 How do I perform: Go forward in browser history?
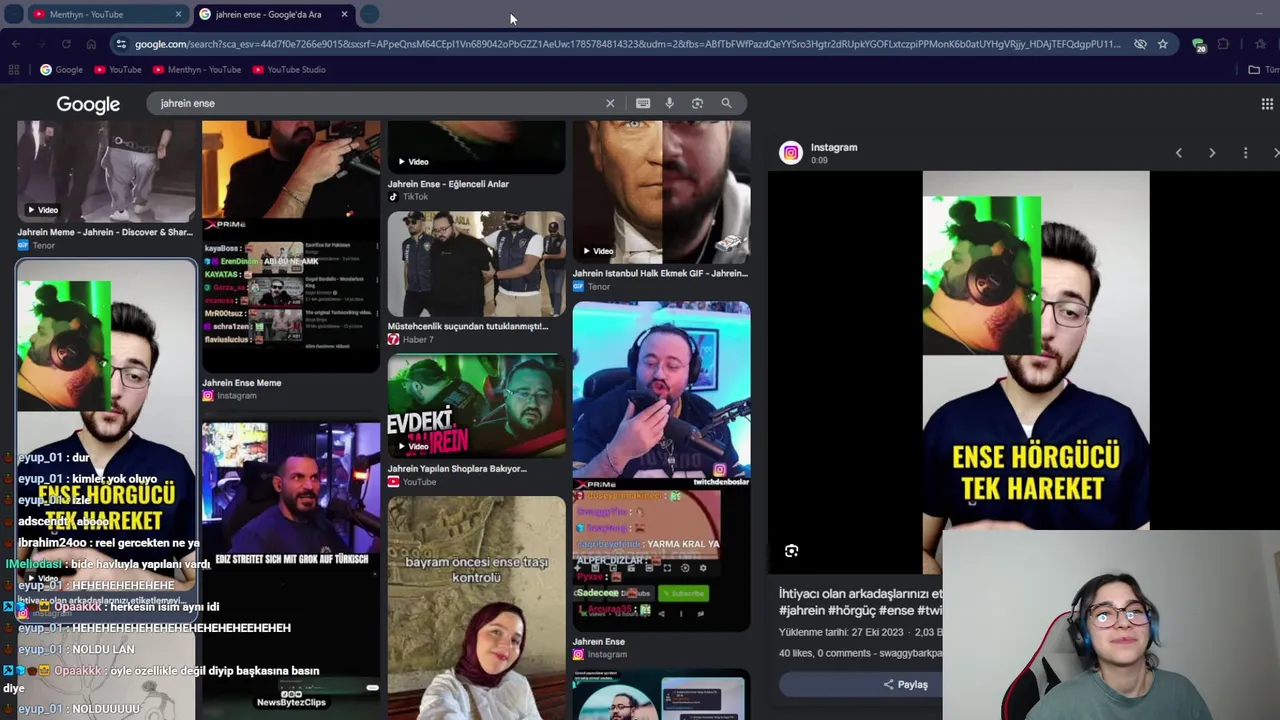[41, 44]
